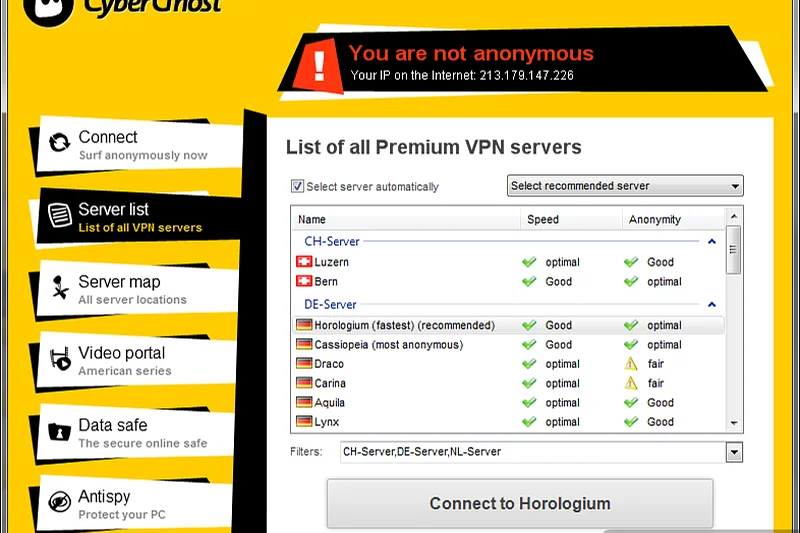The width and height of the screenshot is (800, 533).
Task: Click the Server list document icon
Action: point(60,215)
